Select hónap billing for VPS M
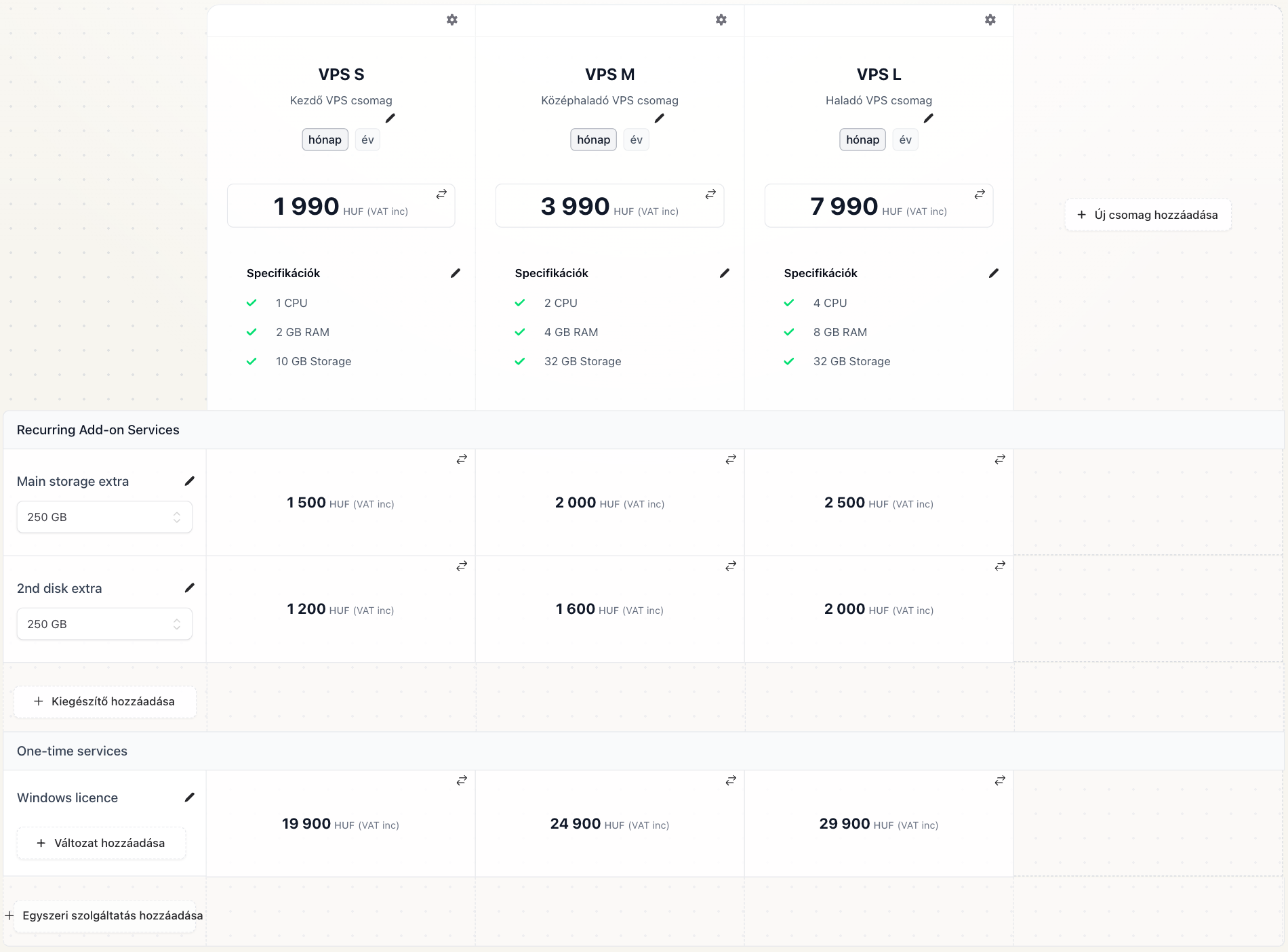 coord(594,140)
